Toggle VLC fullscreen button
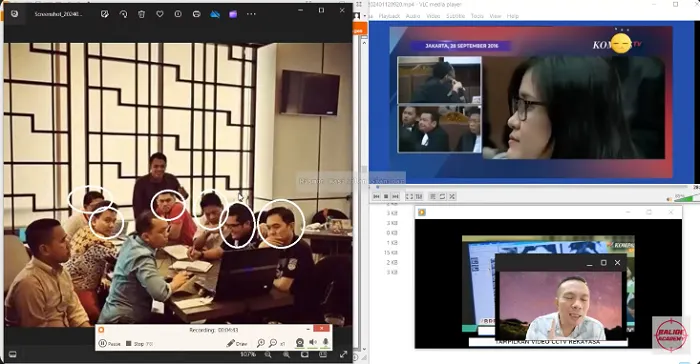Image resolution: width=700 pixels, height=364 pixels. [x=409, y=197]
